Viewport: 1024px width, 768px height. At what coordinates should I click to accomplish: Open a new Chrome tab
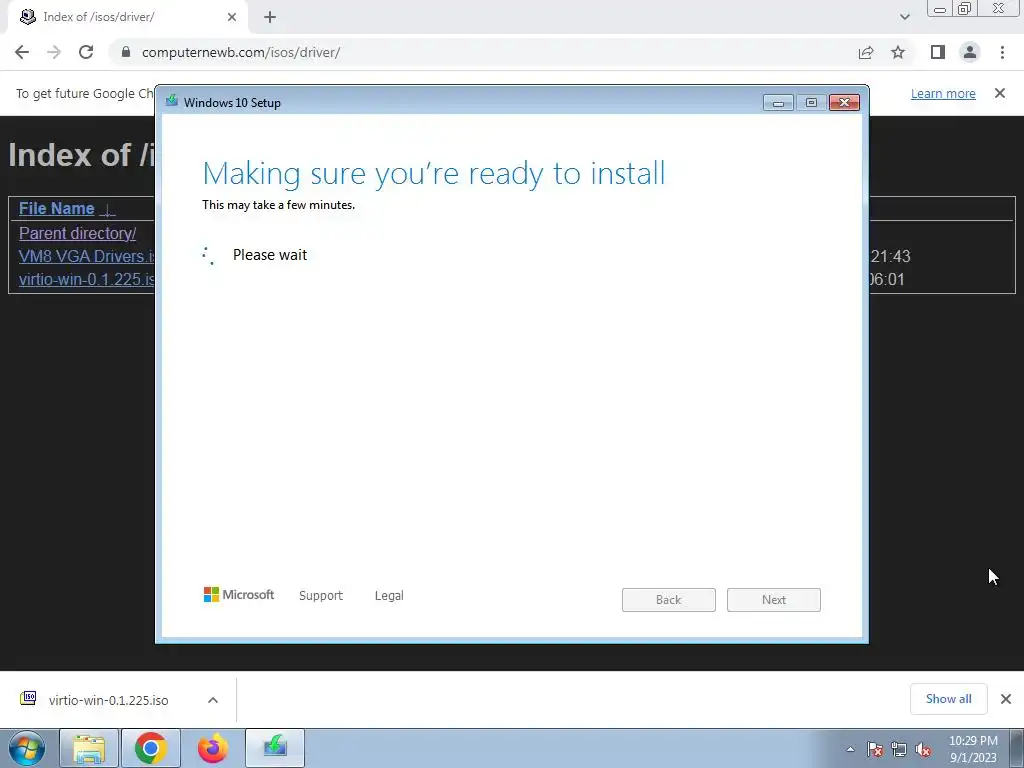[270, 17]
